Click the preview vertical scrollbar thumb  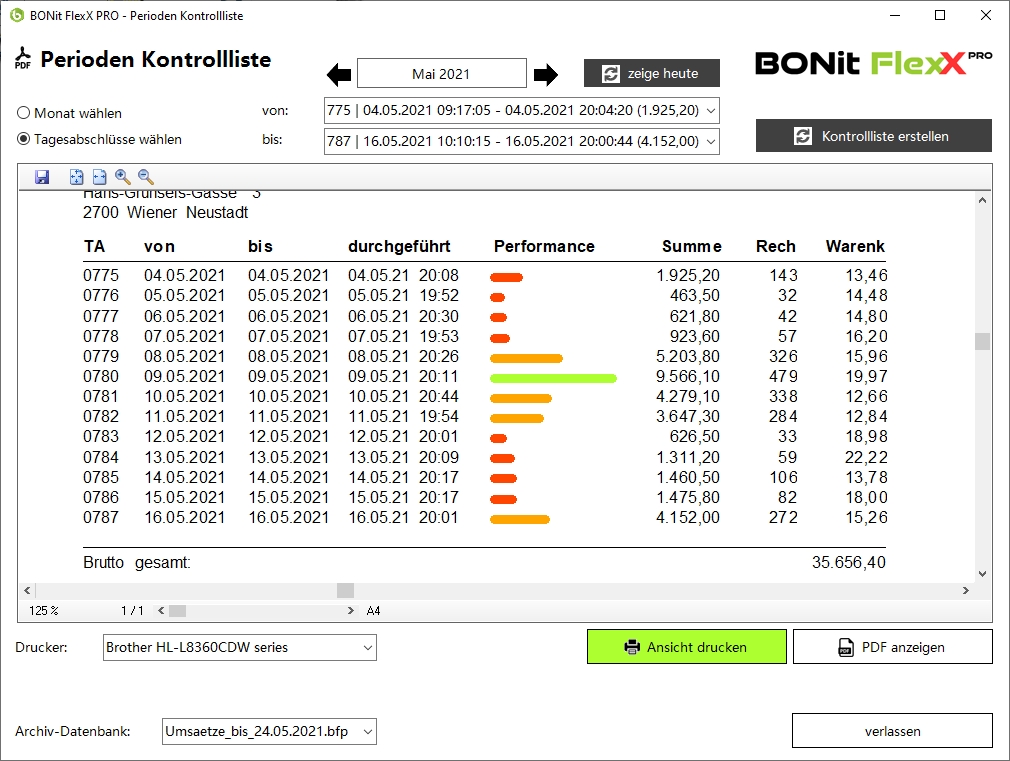click(x=982, y=341)
